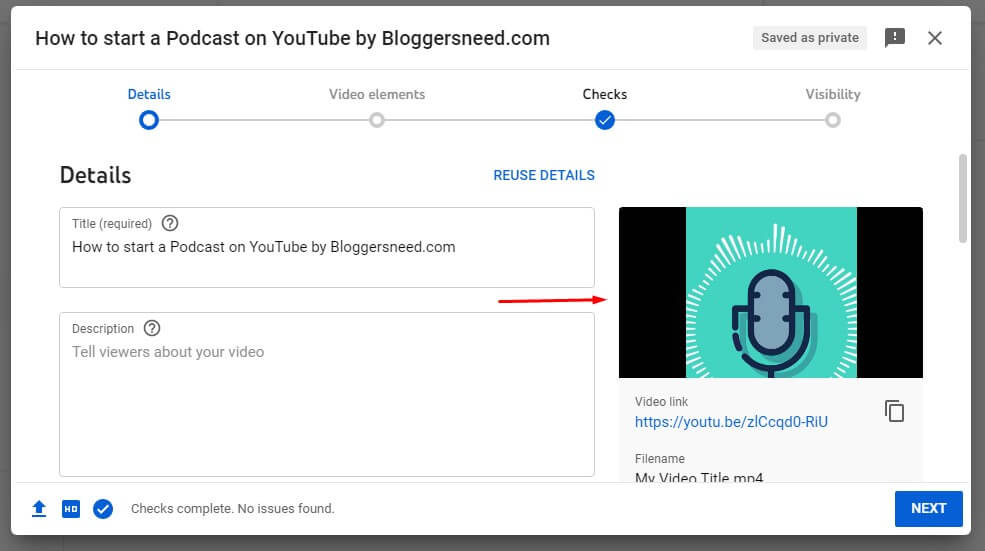This screenshot has width=985, height=551.
Task: Click into the Description text field
Action: tap(327, 394)
